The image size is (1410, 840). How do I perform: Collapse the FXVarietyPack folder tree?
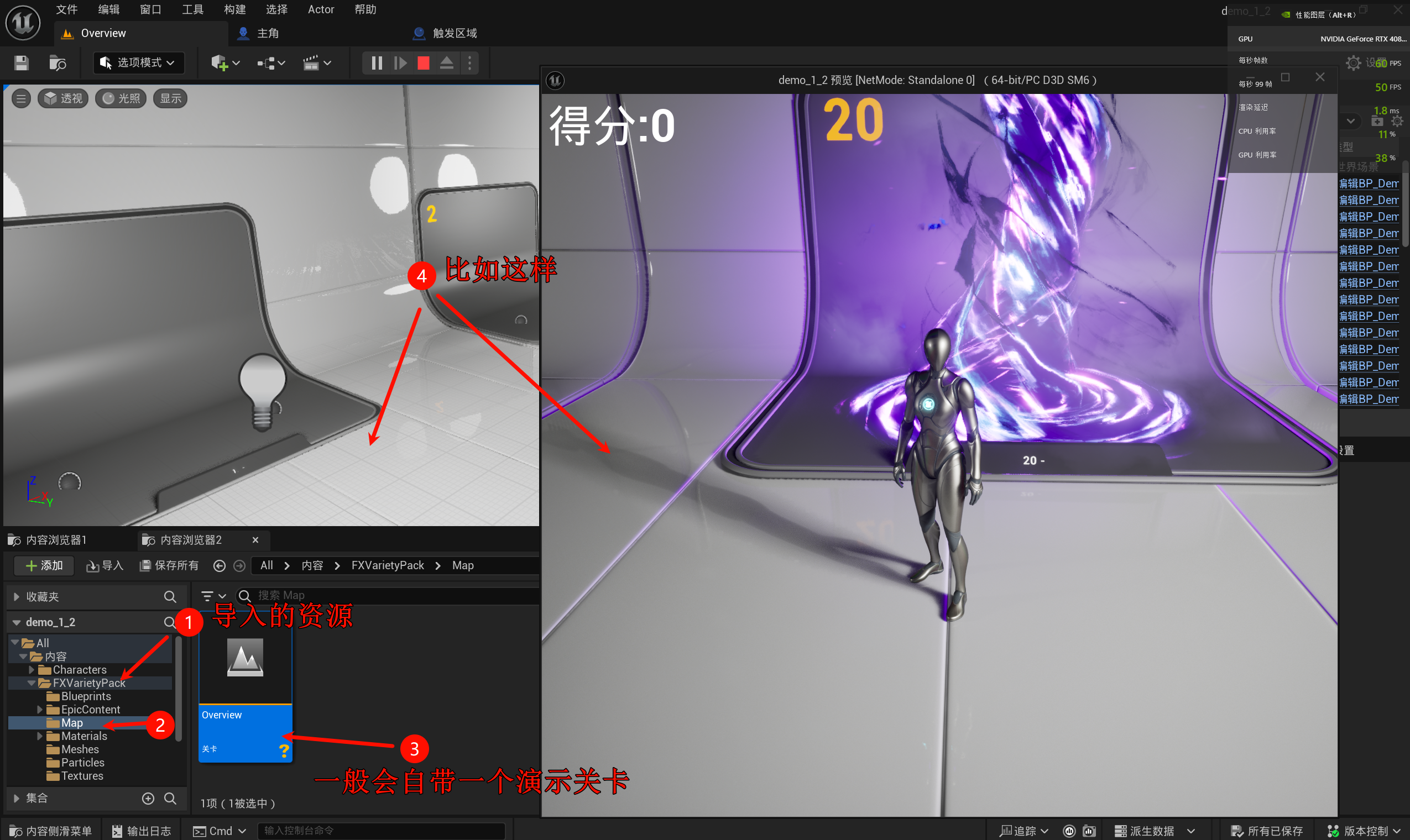click(x=32, y=683)
